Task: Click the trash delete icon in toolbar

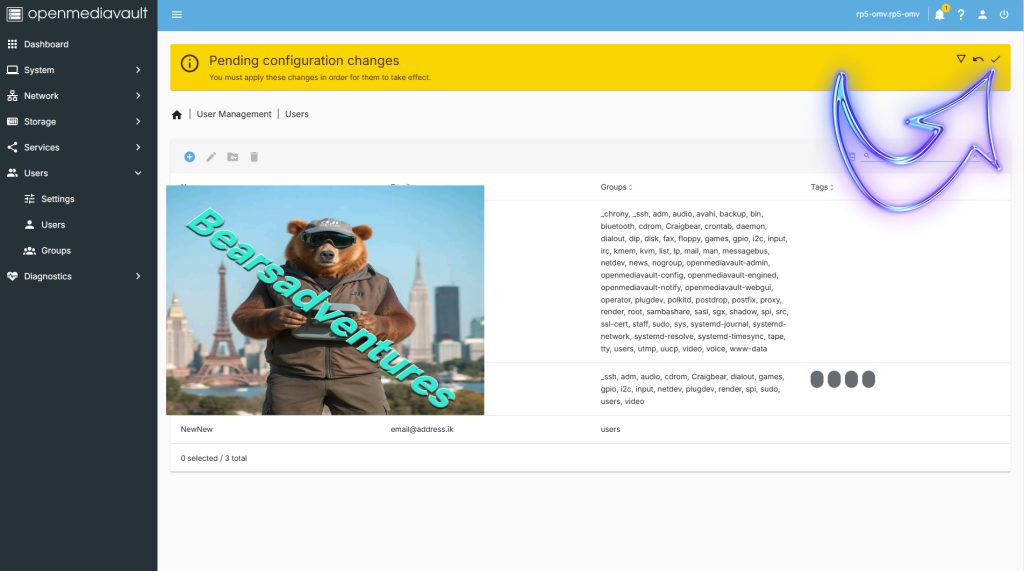Action: [x=254, y=157]
